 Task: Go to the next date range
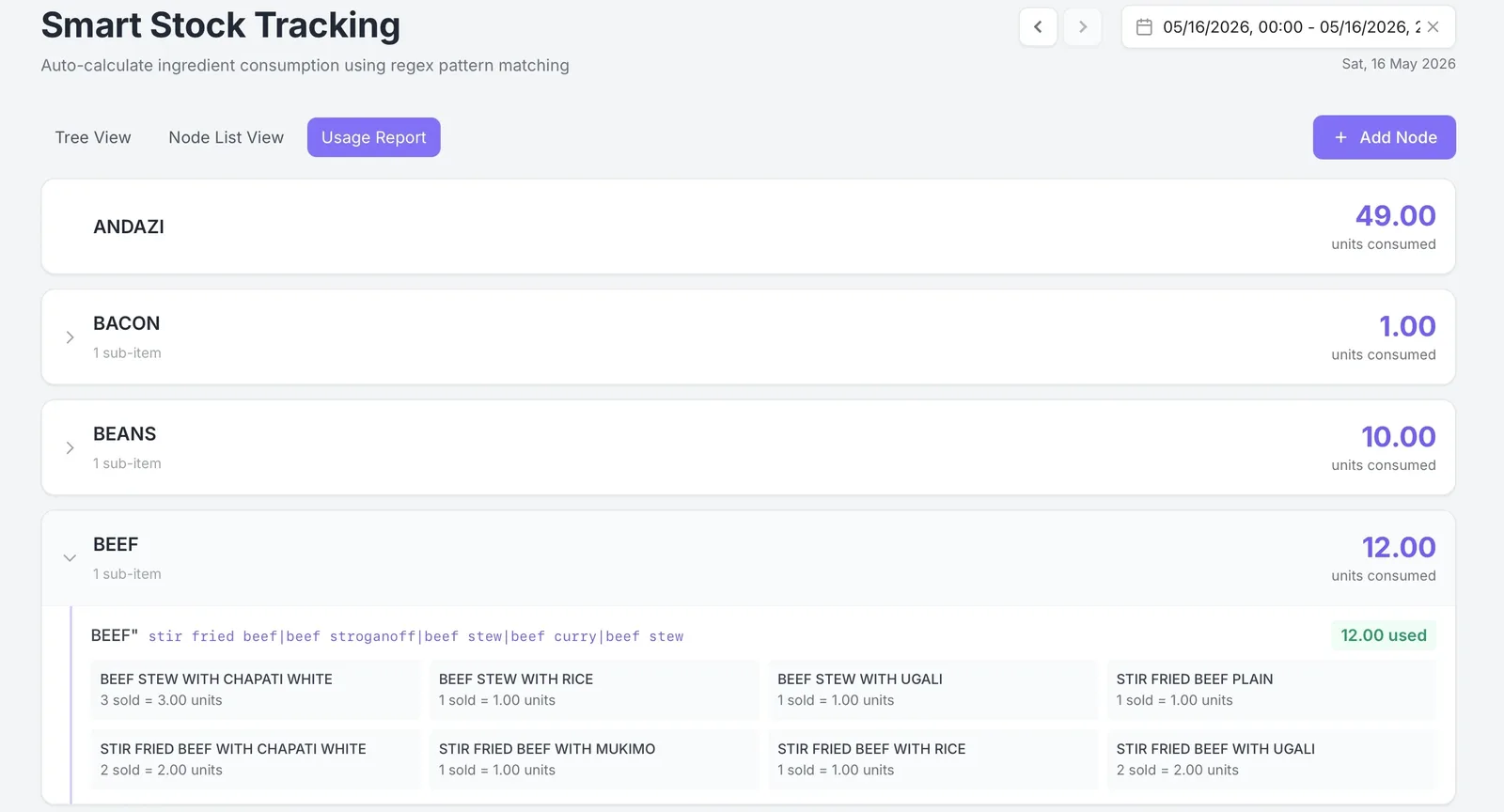(1082, 27)
